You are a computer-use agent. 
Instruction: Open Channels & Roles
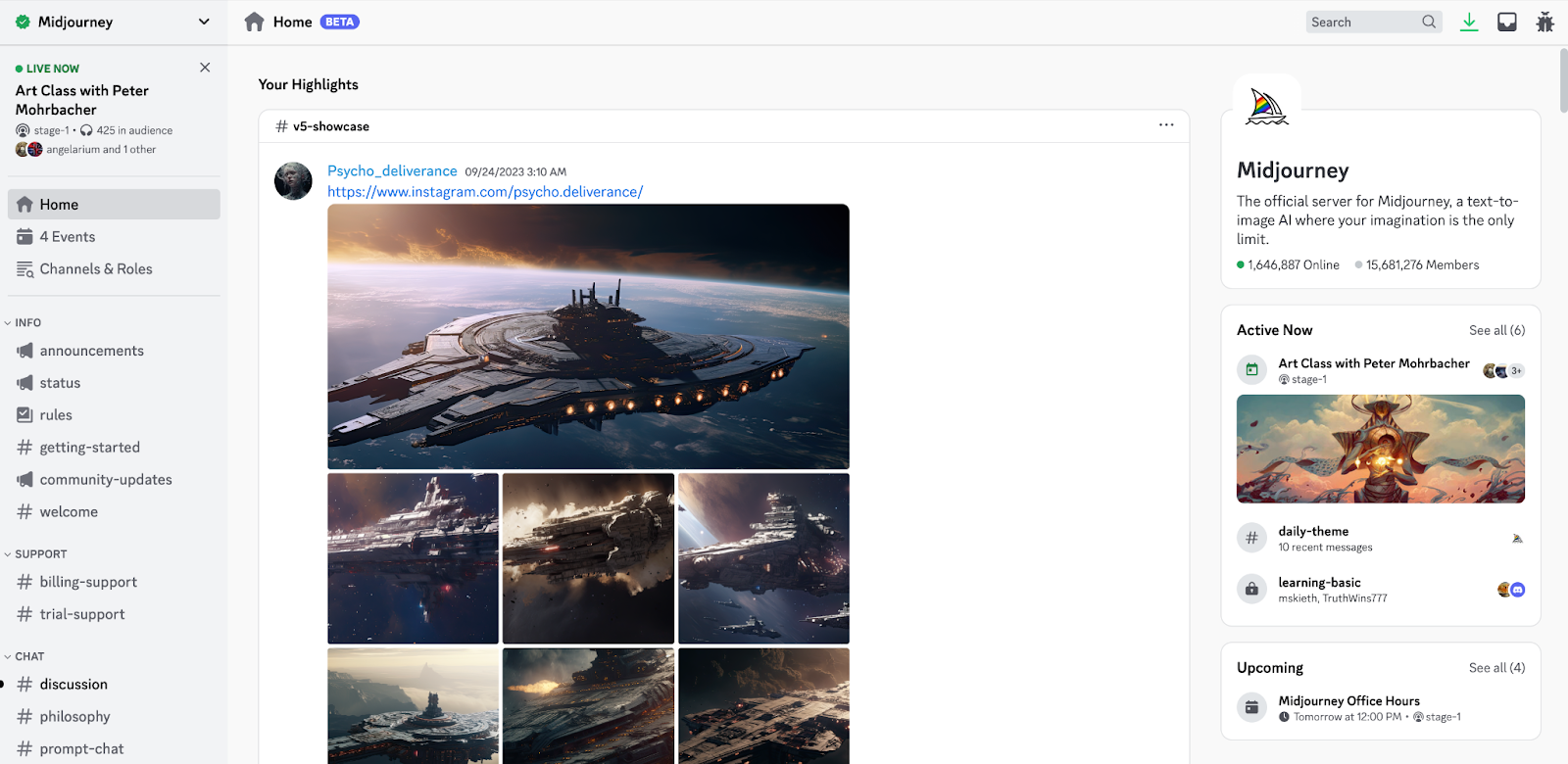[114, 268]
